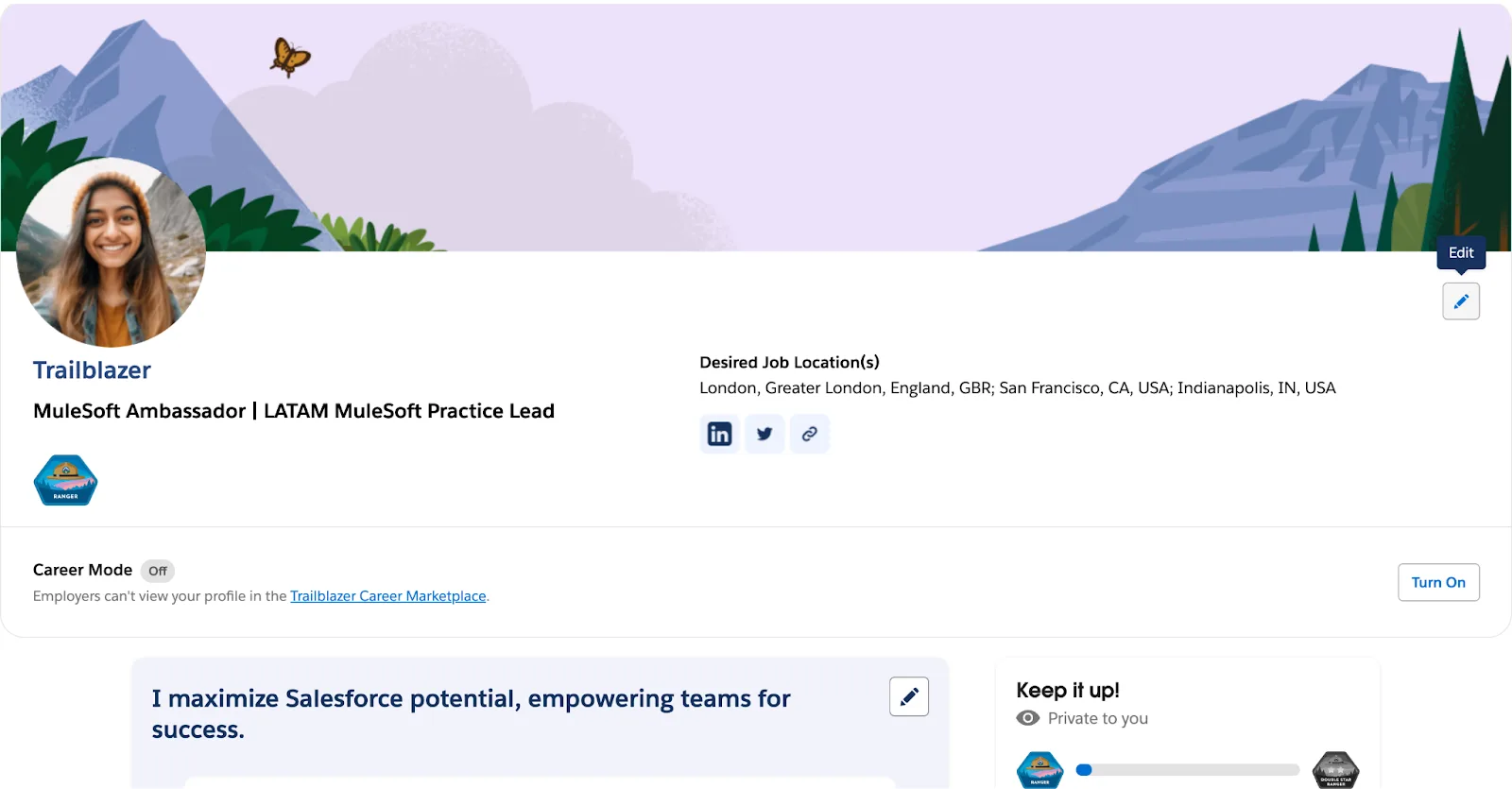Image resolution: width=1512 pixels, height=789 pixels.
Task: Click the MuleSoft Ambassador title text
Action: point(294,411)
